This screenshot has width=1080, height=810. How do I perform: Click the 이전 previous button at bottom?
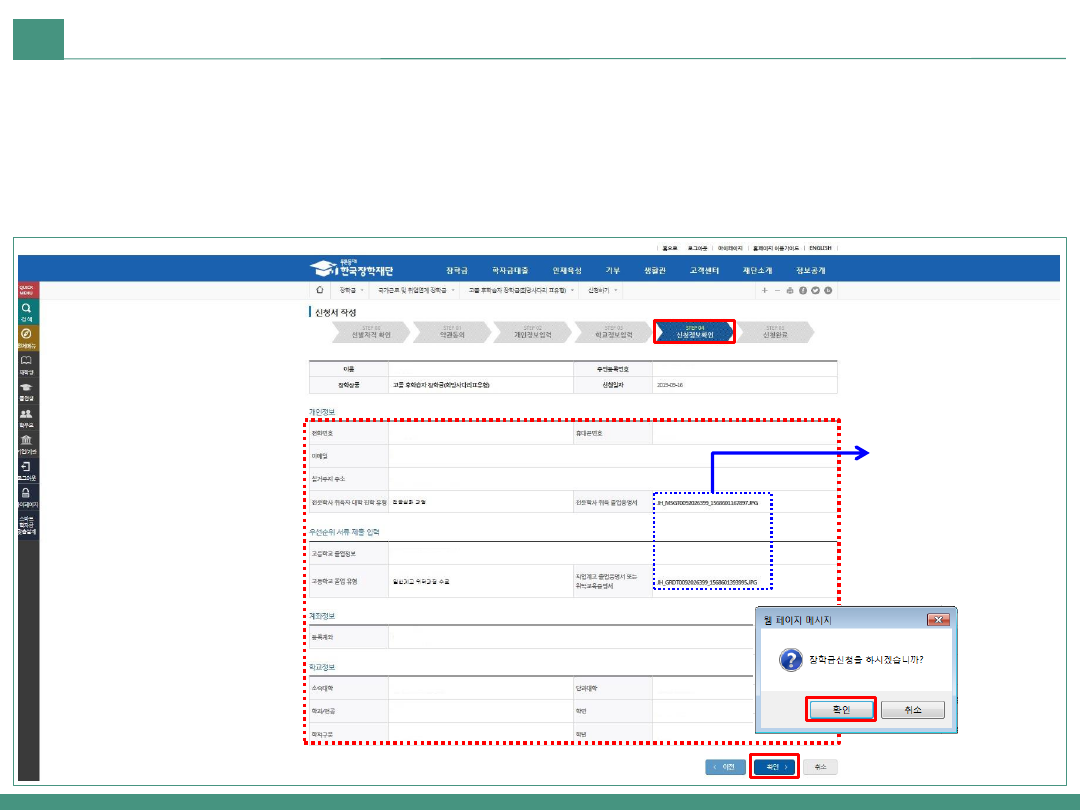point(725,767)
